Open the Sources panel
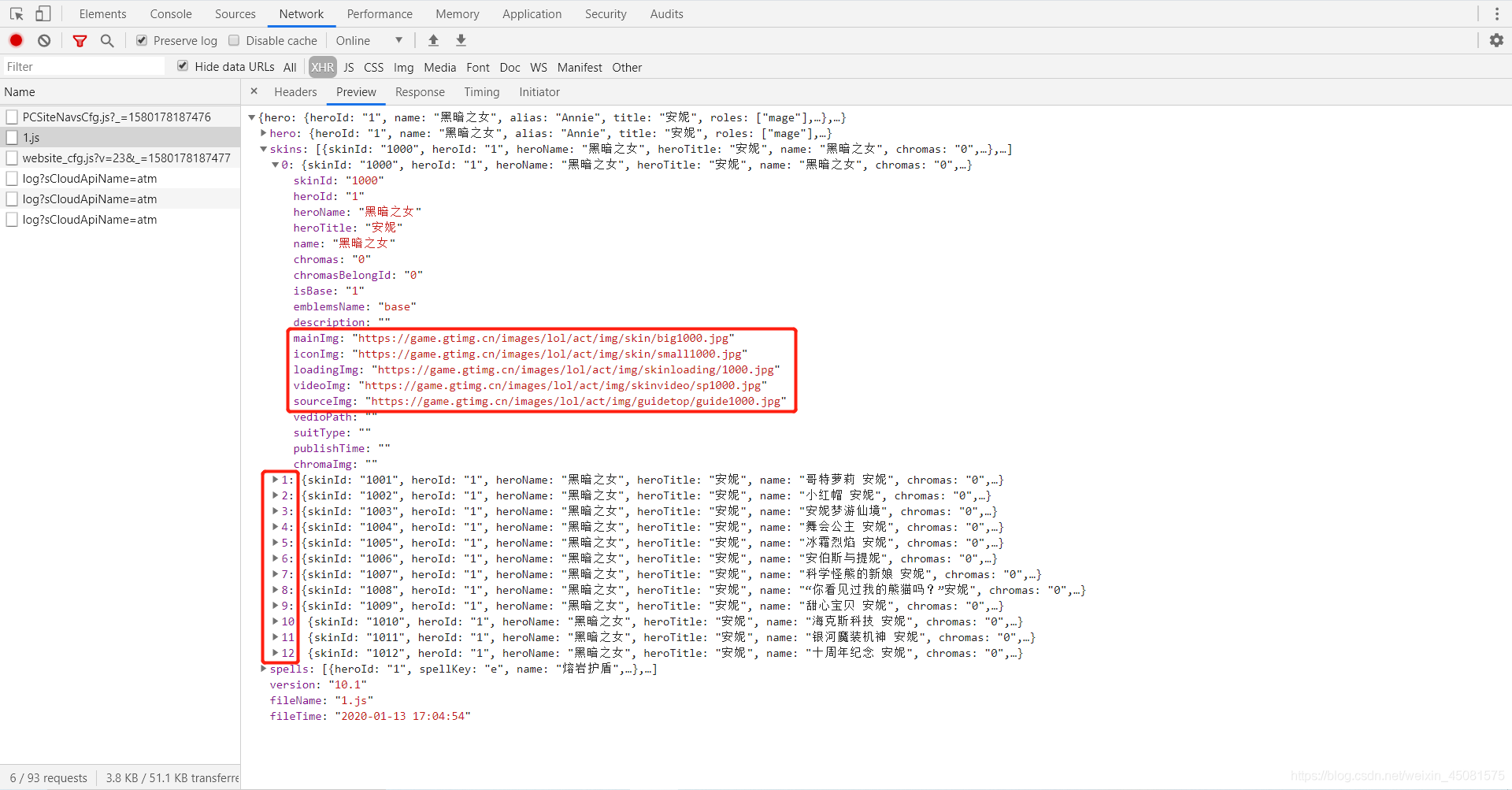 pos(235,14)
